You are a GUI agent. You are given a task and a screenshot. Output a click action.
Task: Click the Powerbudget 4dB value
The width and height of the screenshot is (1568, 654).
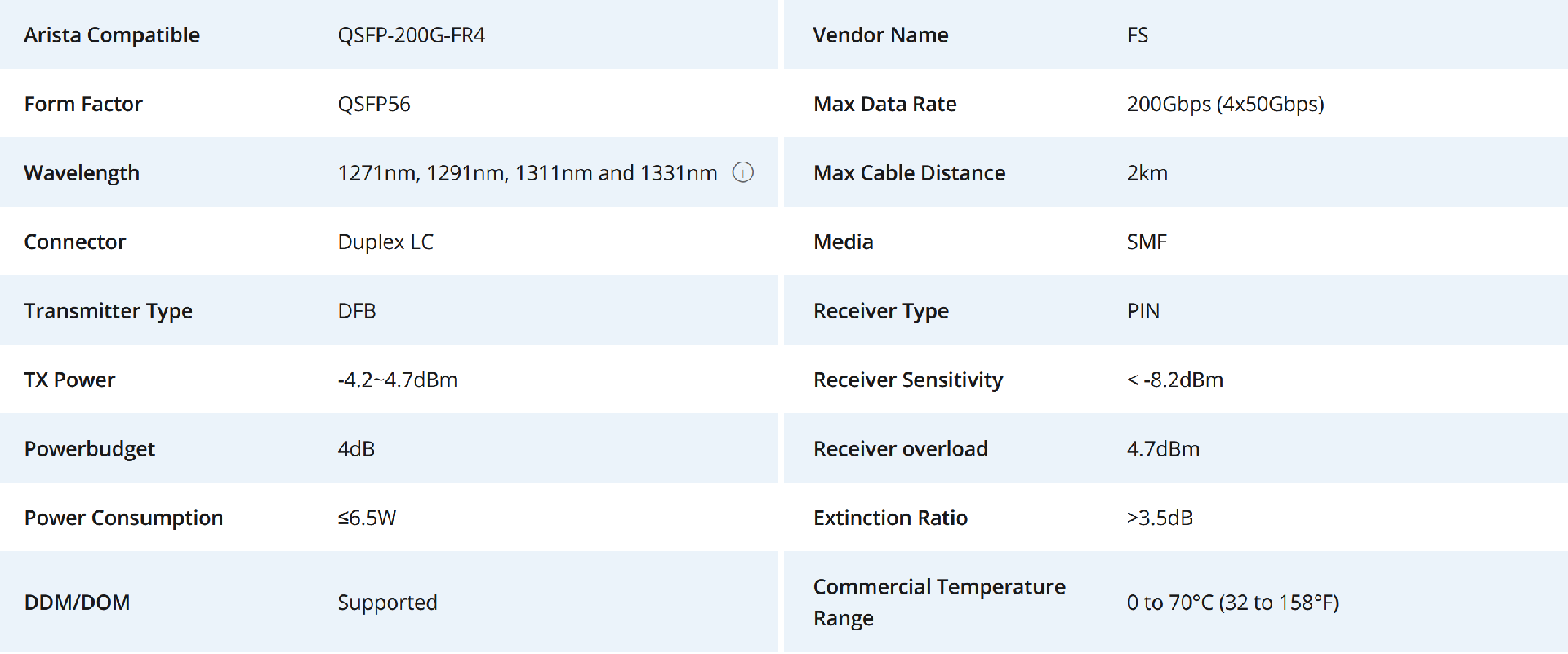coord(356,449)
